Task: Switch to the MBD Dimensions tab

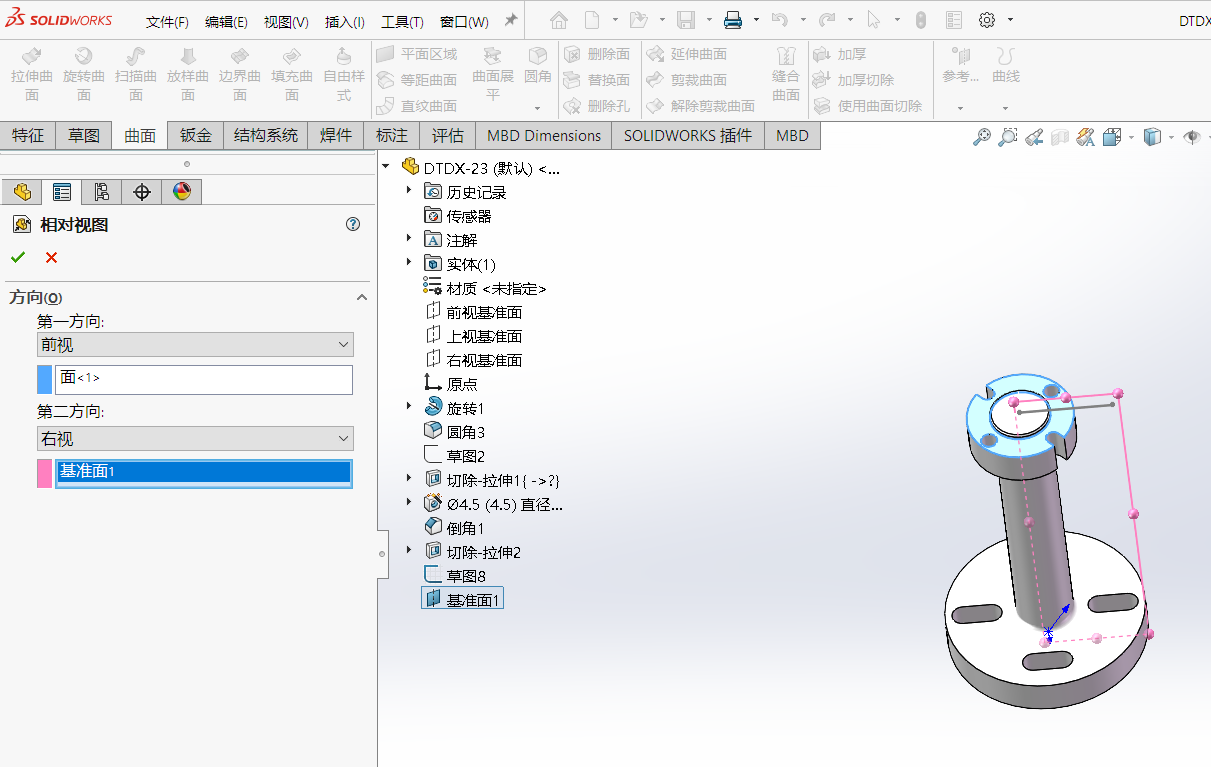Action: coord(544,136)
